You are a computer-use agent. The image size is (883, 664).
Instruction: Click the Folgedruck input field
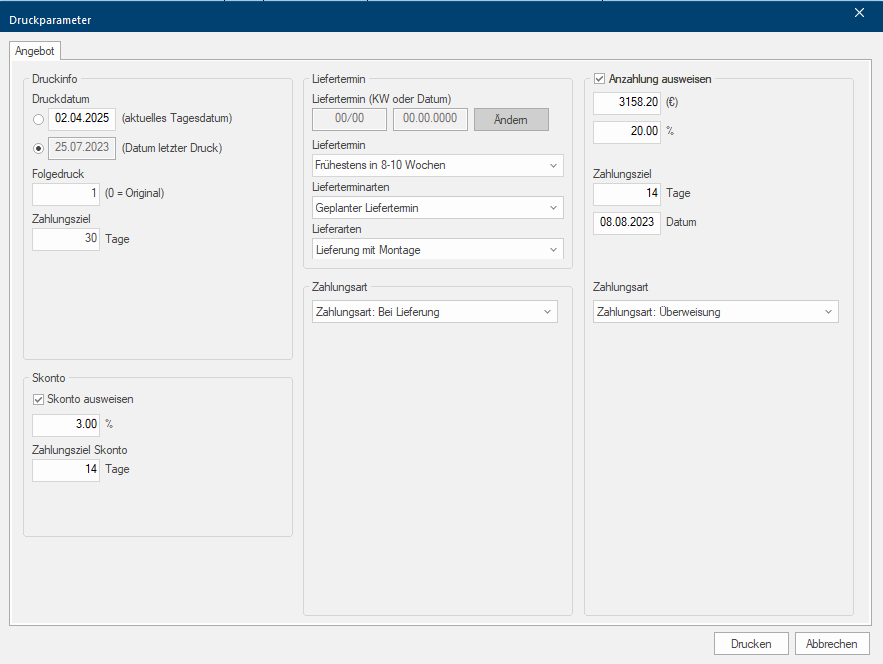(x=66, y=193)
